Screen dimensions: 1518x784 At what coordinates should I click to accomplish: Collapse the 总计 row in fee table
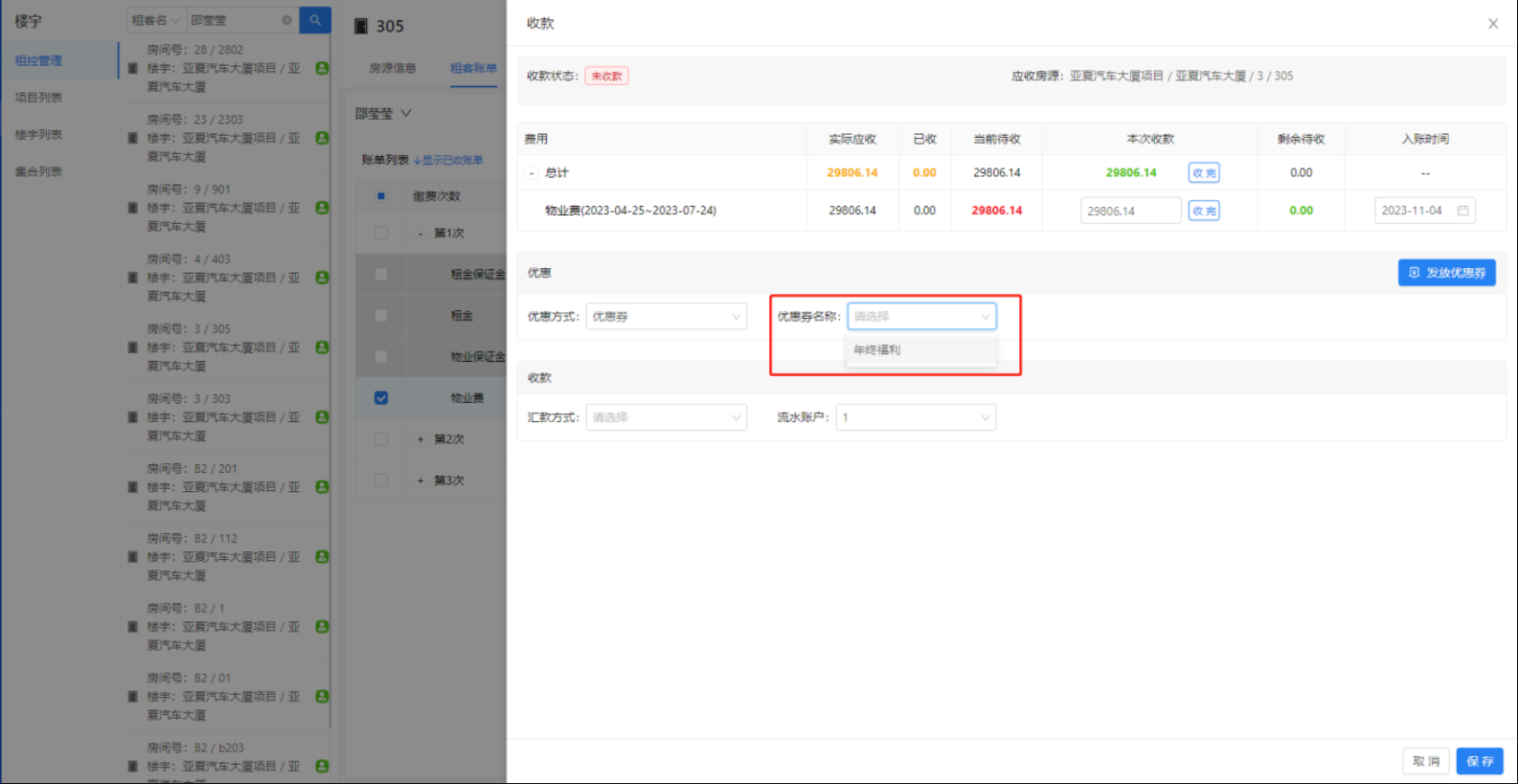pos(532,173)
